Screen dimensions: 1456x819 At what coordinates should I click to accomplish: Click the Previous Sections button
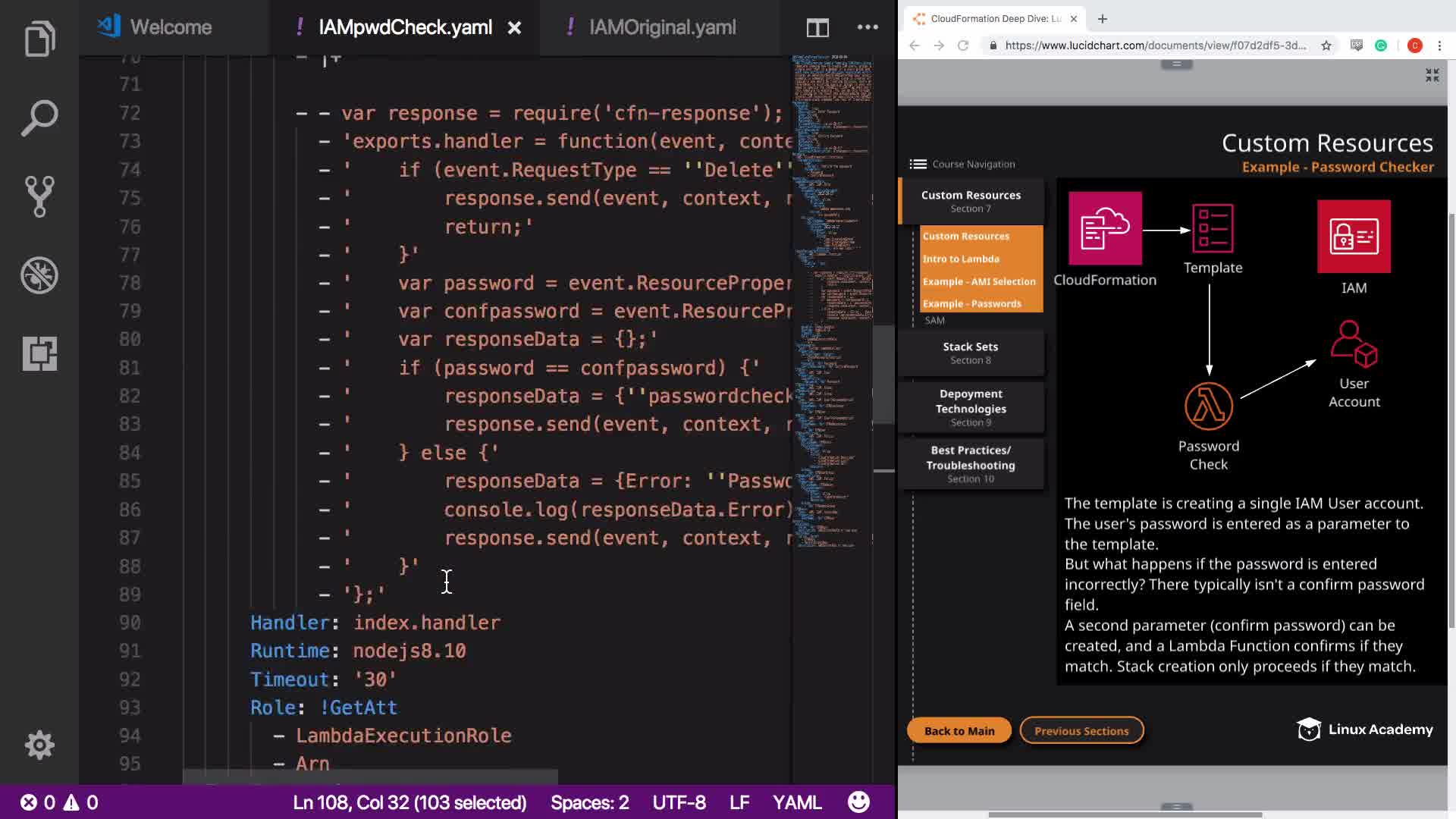pos(1081,731)
